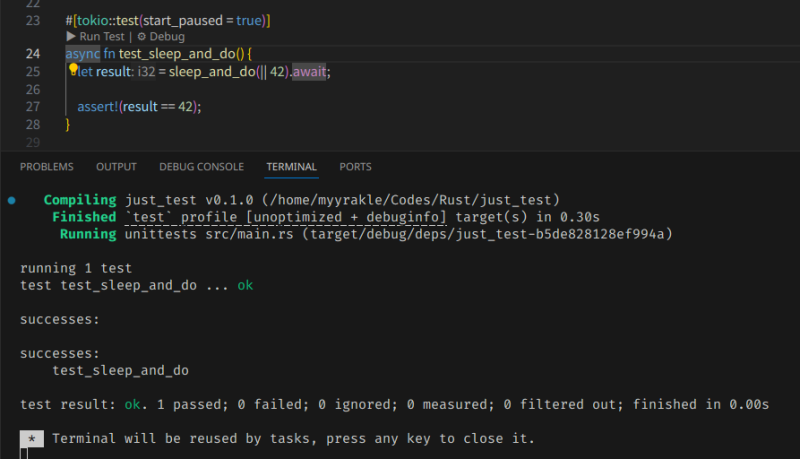Click the yellow lightbulb code action icon
The image size is (800, 459).
pos(73,70)
